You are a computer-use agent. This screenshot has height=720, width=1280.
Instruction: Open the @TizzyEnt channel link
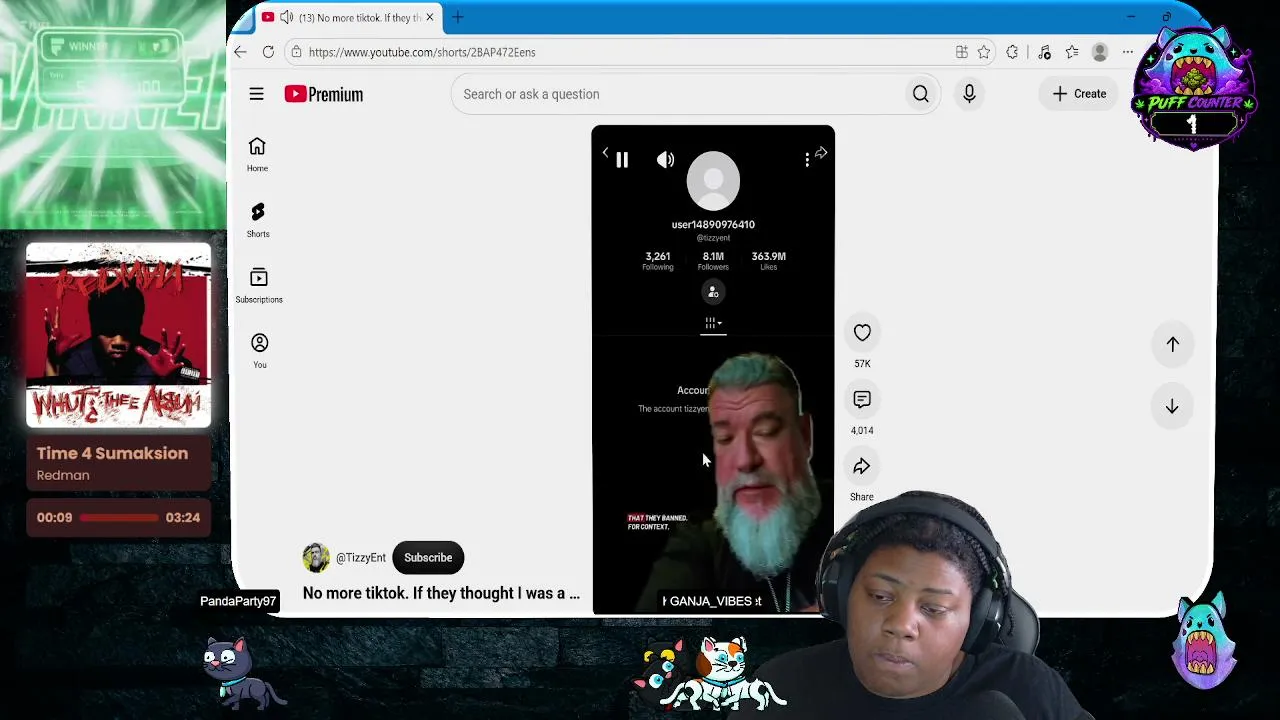361,558
